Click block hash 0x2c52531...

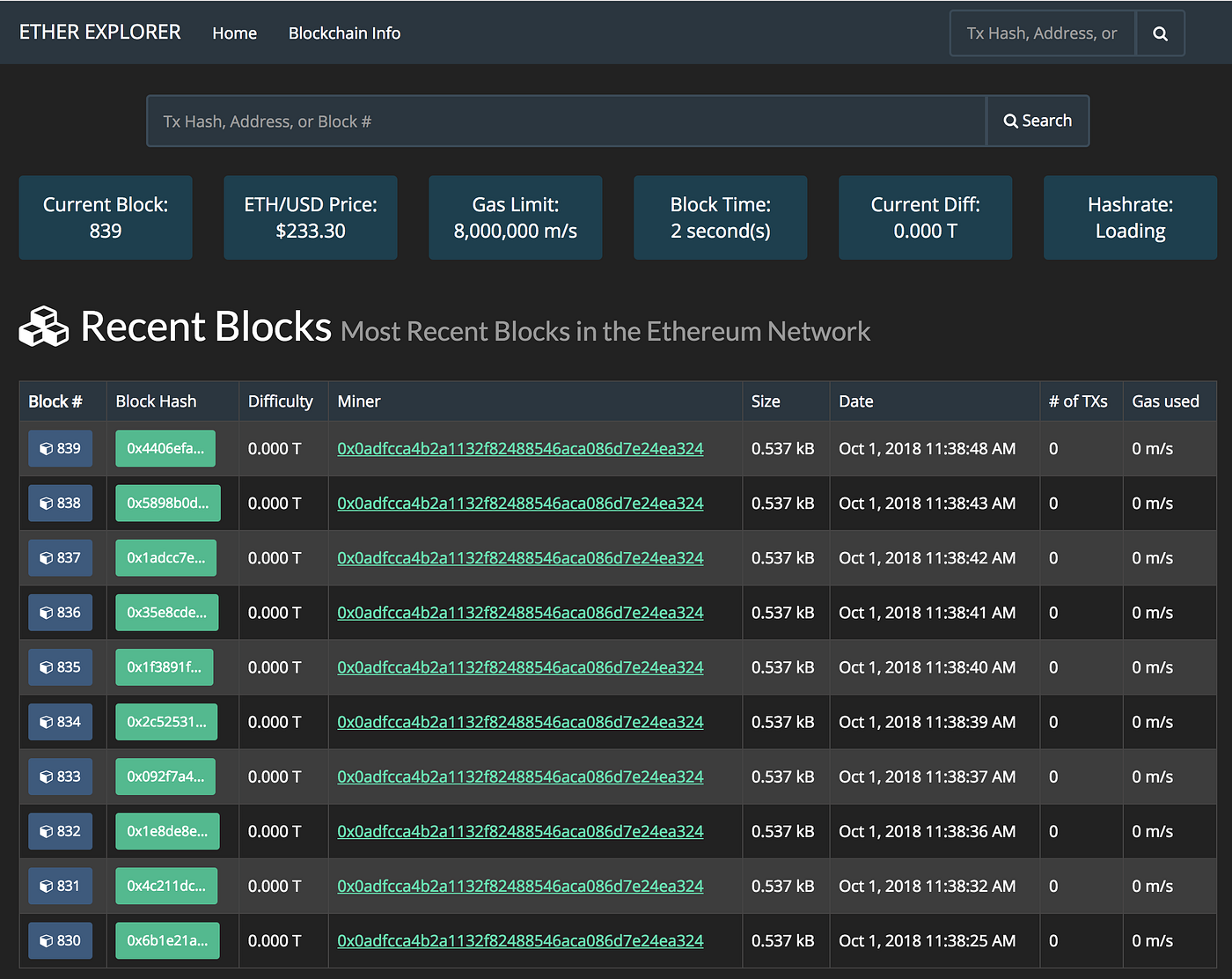(166, 722)
